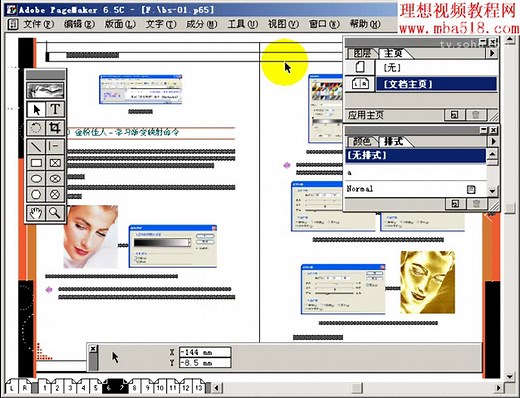Open the 版面 (Layout) menu
This screenshot has width=520, height=398.
120,24
